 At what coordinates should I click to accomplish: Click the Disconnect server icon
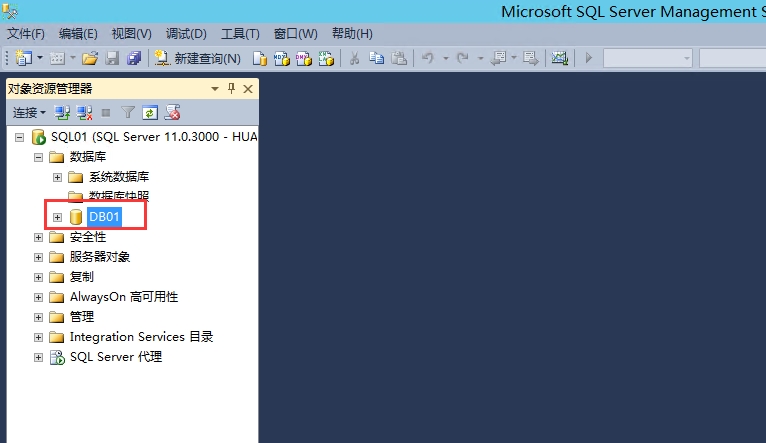[x=85, y=113]
